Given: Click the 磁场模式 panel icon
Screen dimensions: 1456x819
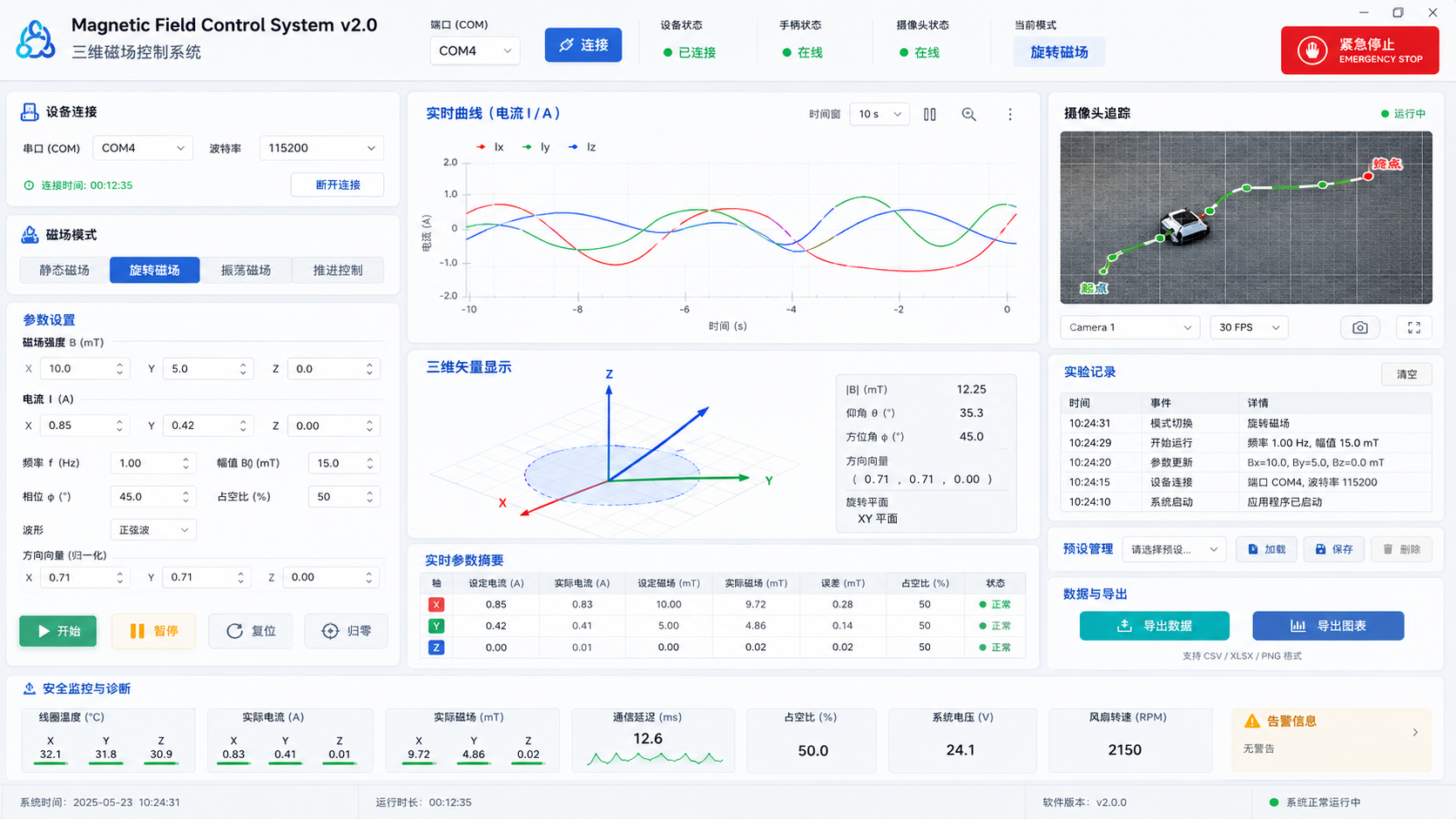Looking at the screenshot, I should coord(30,234).
